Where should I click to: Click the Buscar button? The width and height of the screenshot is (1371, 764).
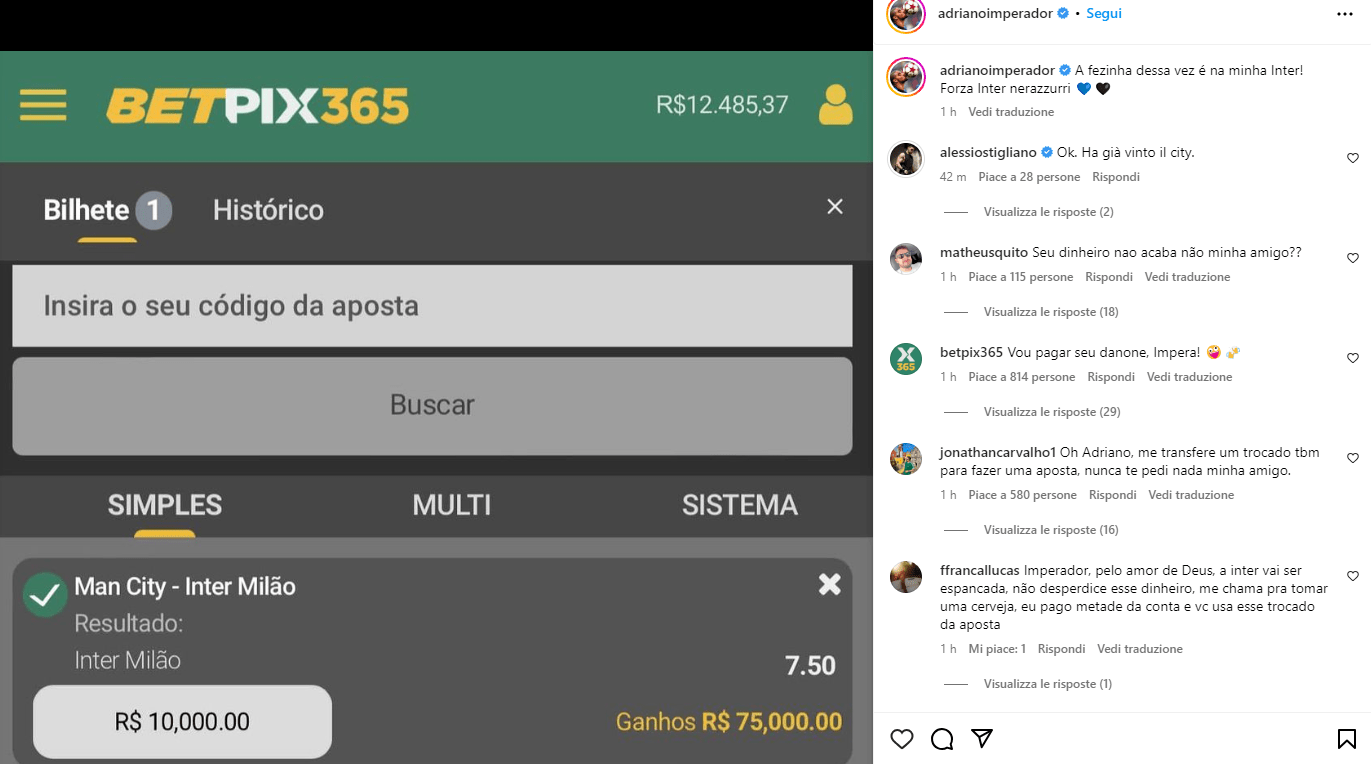click(x=432, y=406)
